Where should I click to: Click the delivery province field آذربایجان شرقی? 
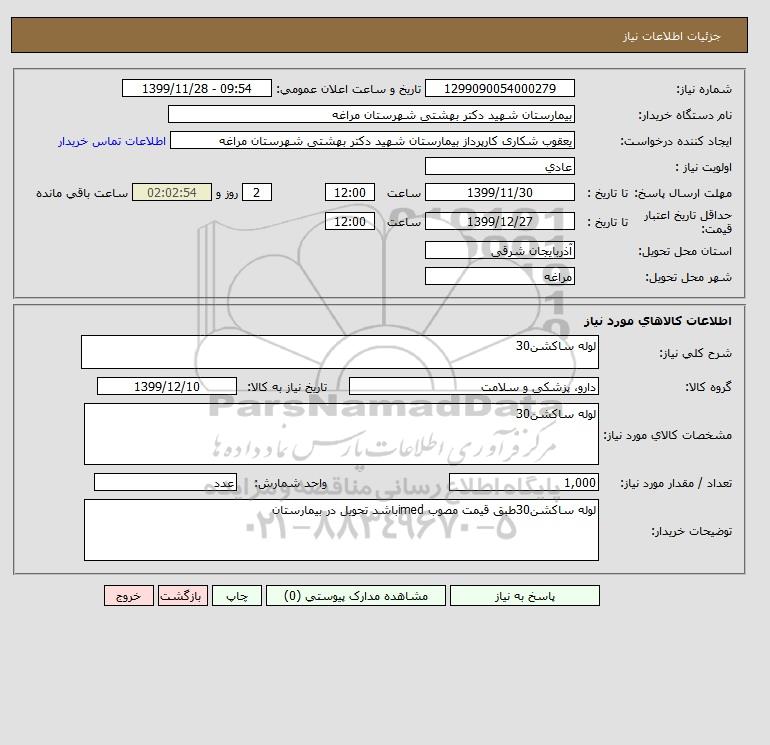499,250
